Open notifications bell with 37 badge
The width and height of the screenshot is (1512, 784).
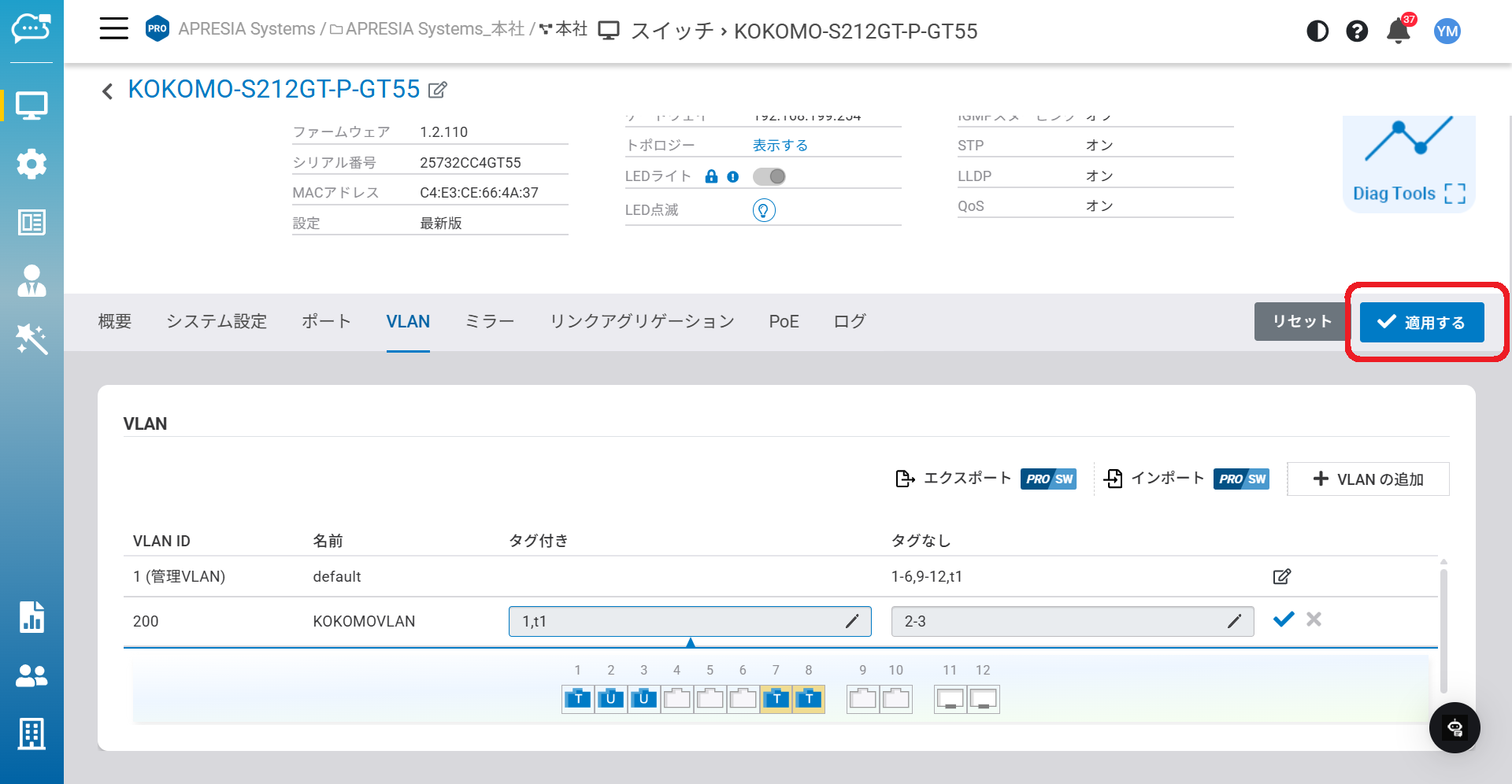(1398, 31)
